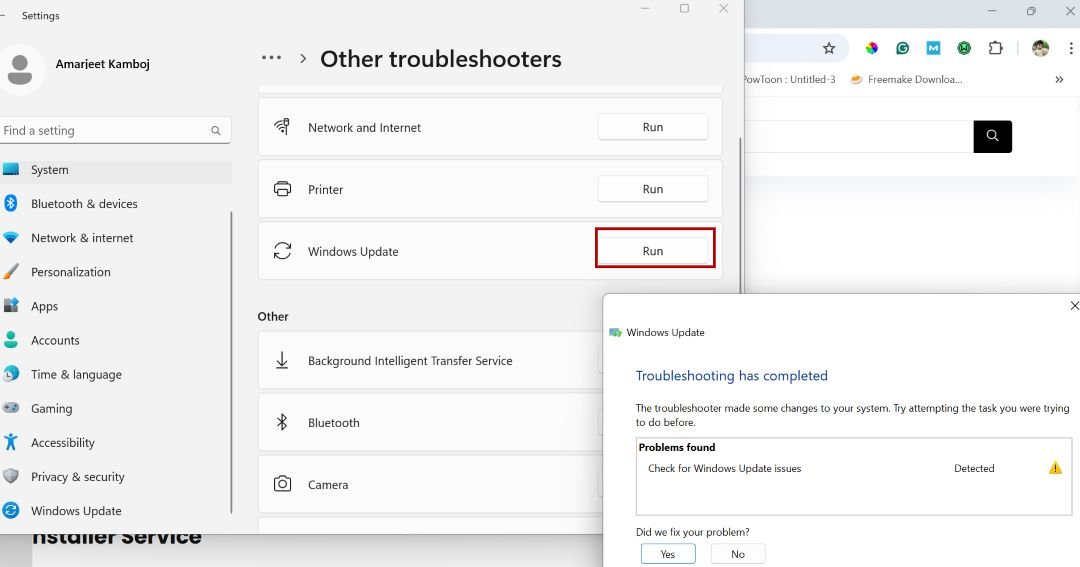Viewport: 1080px width, 567px height.
Task: Click the Personalization paintbrush icon
Action: click(x=10, y=271)
